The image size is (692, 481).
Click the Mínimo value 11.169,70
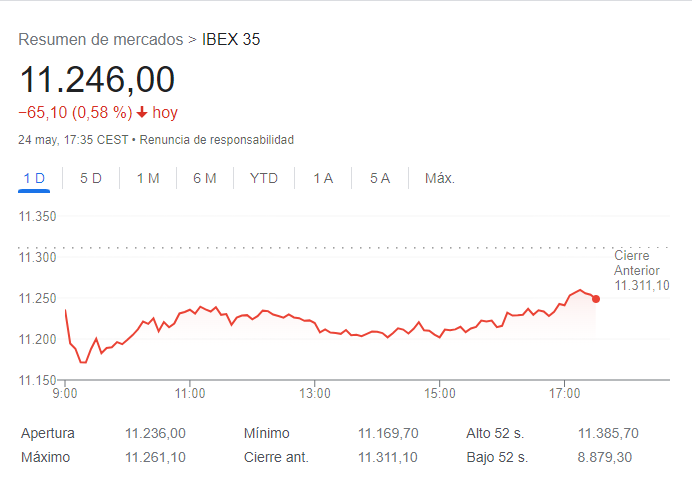click(x=388, y=433)
